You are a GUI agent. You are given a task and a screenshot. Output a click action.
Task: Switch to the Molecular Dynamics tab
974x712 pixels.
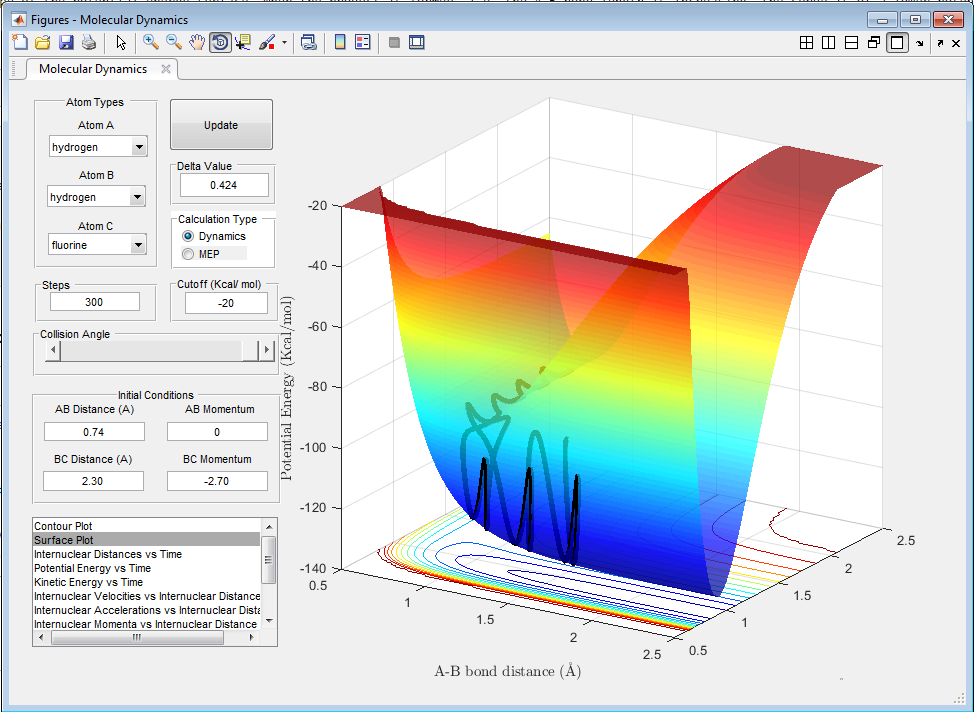pos(93,69)
